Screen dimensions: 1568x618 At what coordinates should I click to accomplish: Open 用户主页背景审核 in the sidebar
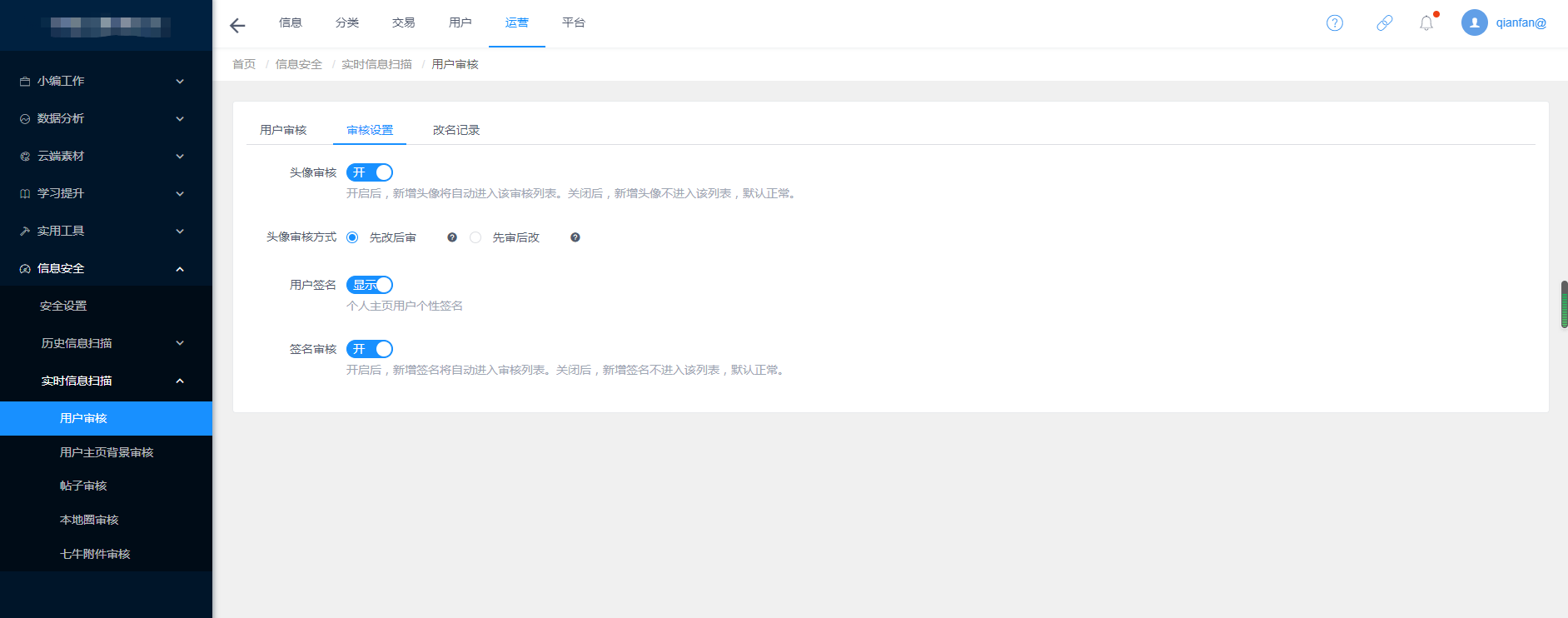tap(107, 452)
